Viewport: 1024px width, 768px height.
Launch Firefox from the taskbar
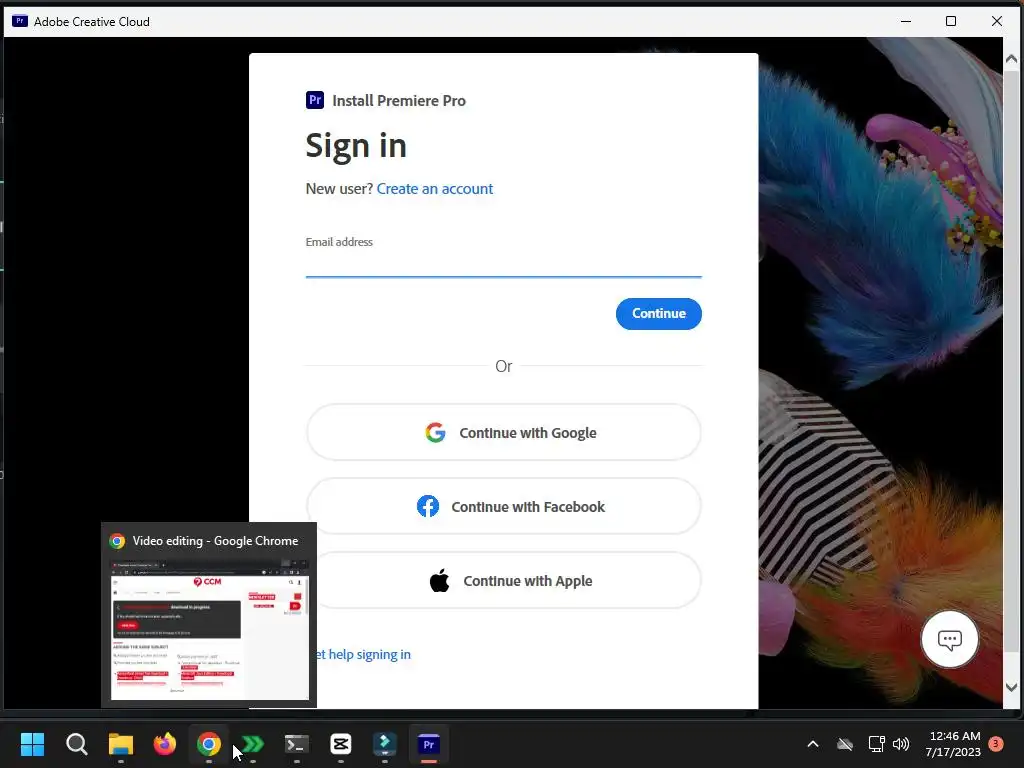(x=165, y=744)
